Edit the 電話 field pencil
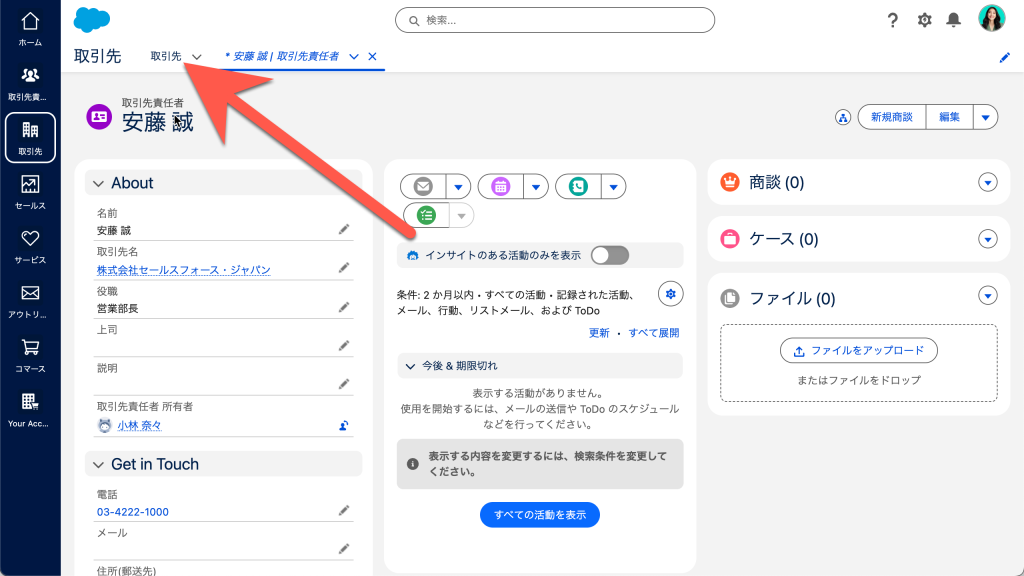 pyautogui.click(x=344, y=510)
